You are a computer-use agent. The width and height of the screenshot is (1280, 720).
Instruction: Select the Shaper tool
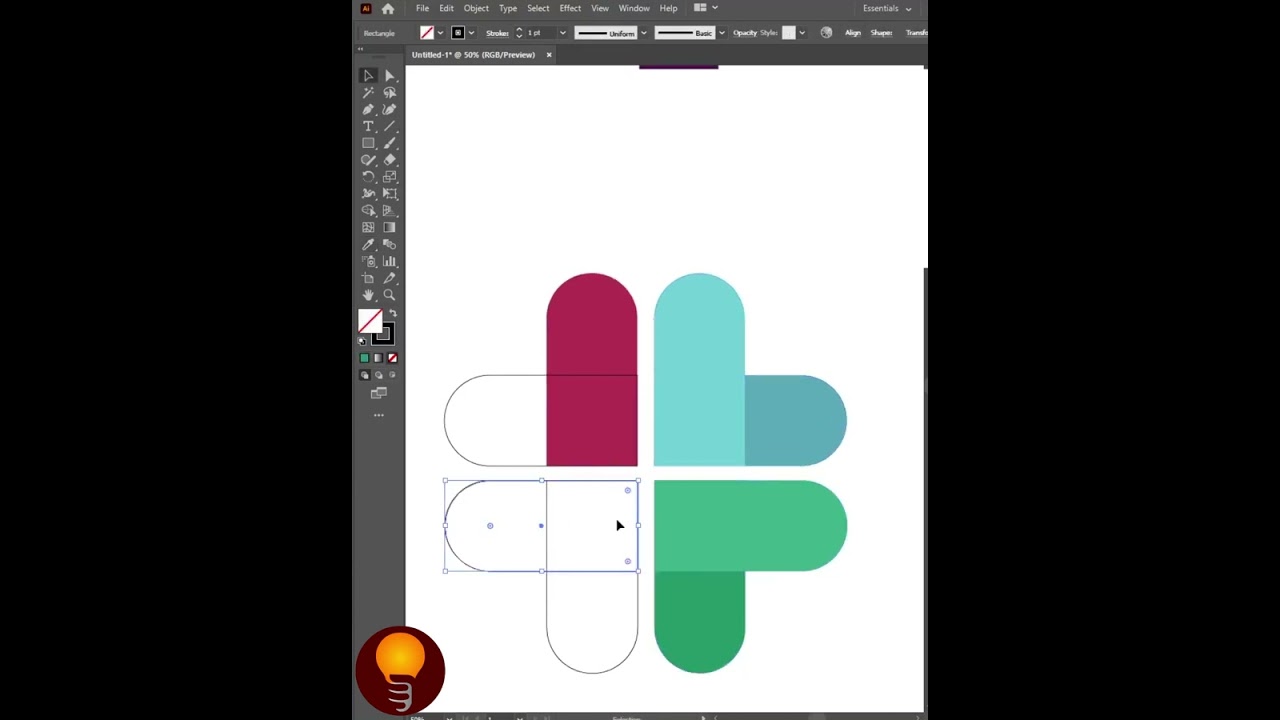pyautogui.click(x=368, y=160)
